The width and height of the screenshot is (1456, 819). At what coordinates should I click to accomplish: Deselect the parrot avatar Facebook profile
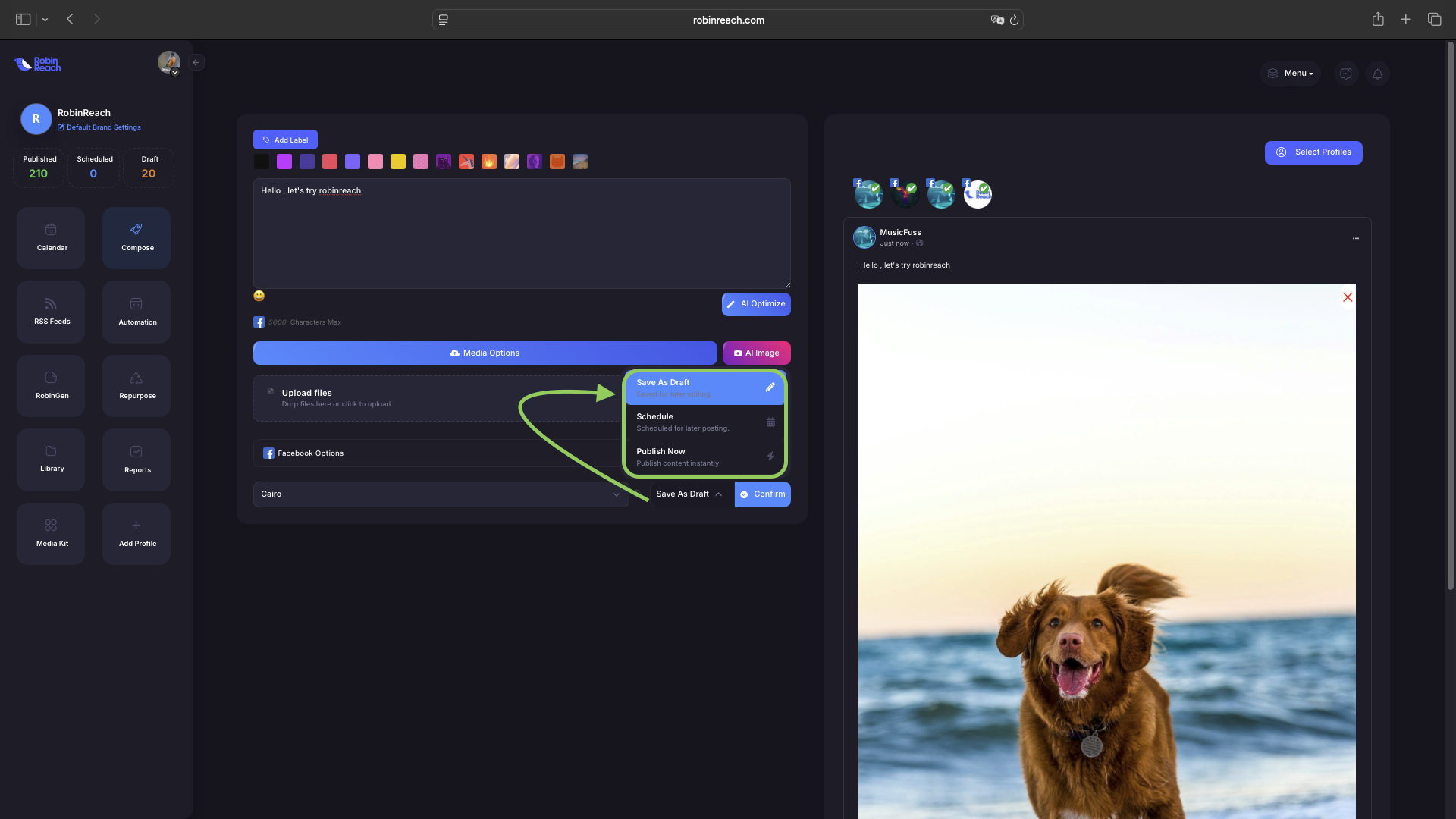click(x=905, y=195)
